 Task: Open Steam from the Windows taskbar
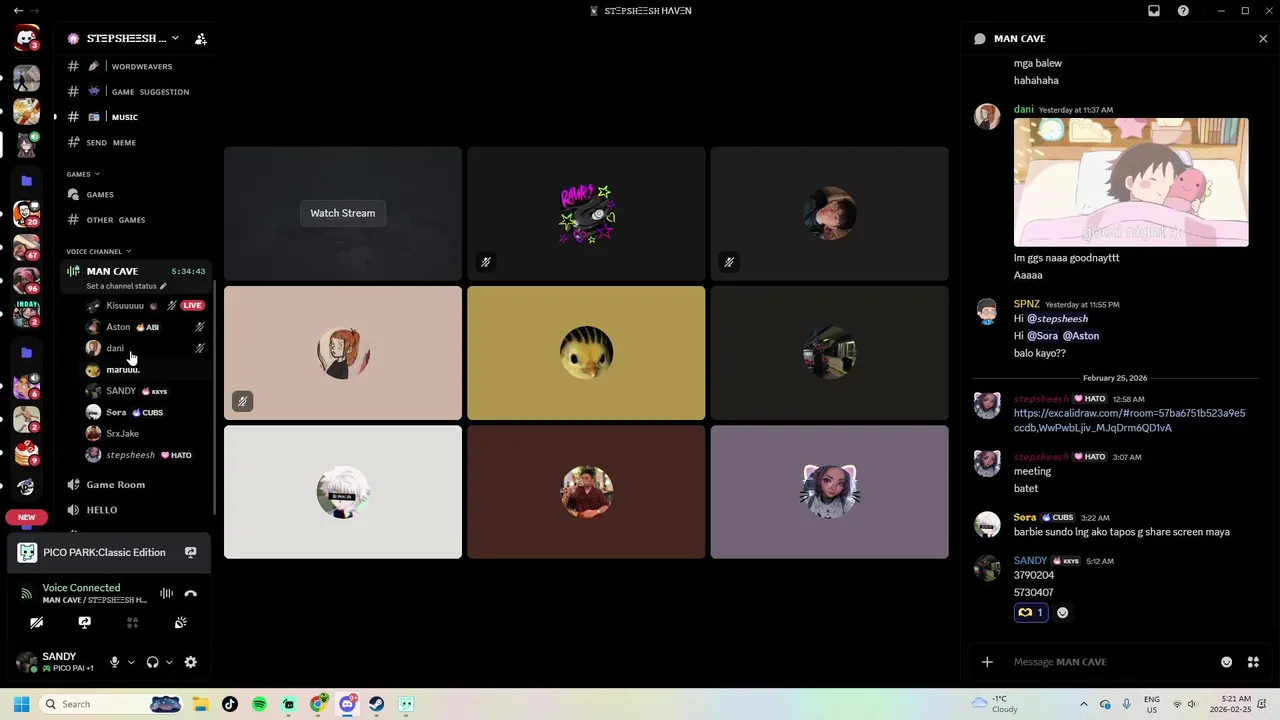pyautogui.click(x=376, y=704)
